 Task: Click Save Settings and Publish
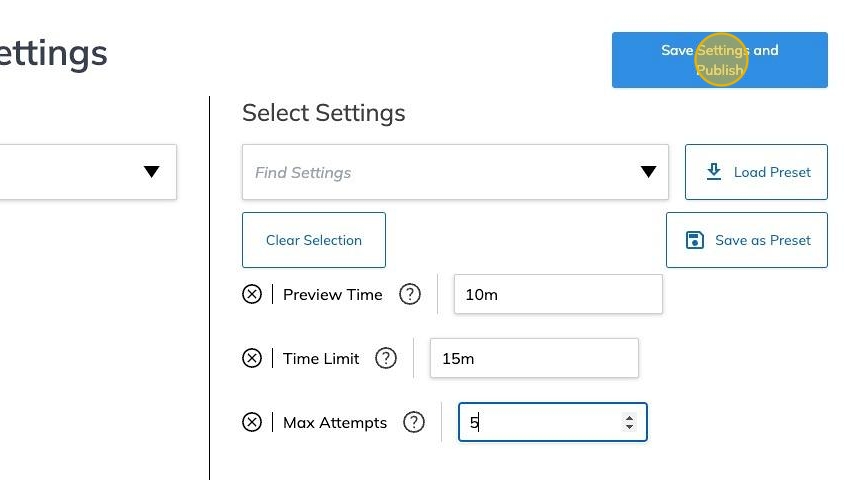click(719, 60)
